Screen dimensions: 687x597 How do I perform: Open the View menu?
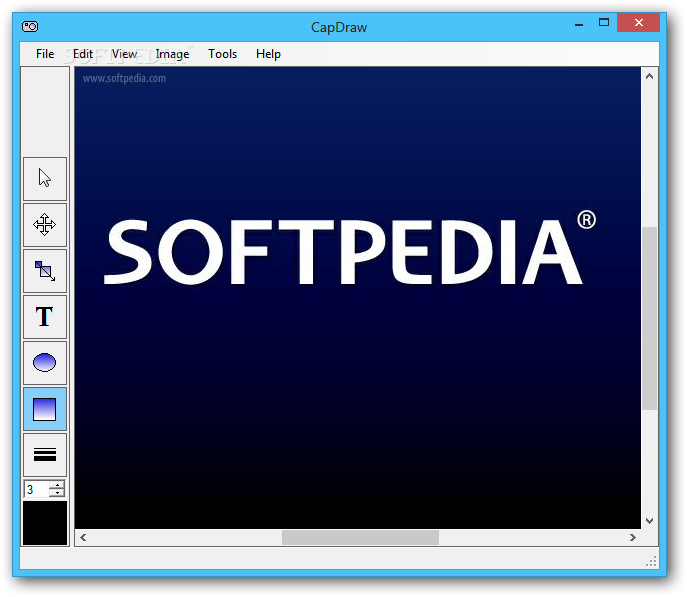124,54
